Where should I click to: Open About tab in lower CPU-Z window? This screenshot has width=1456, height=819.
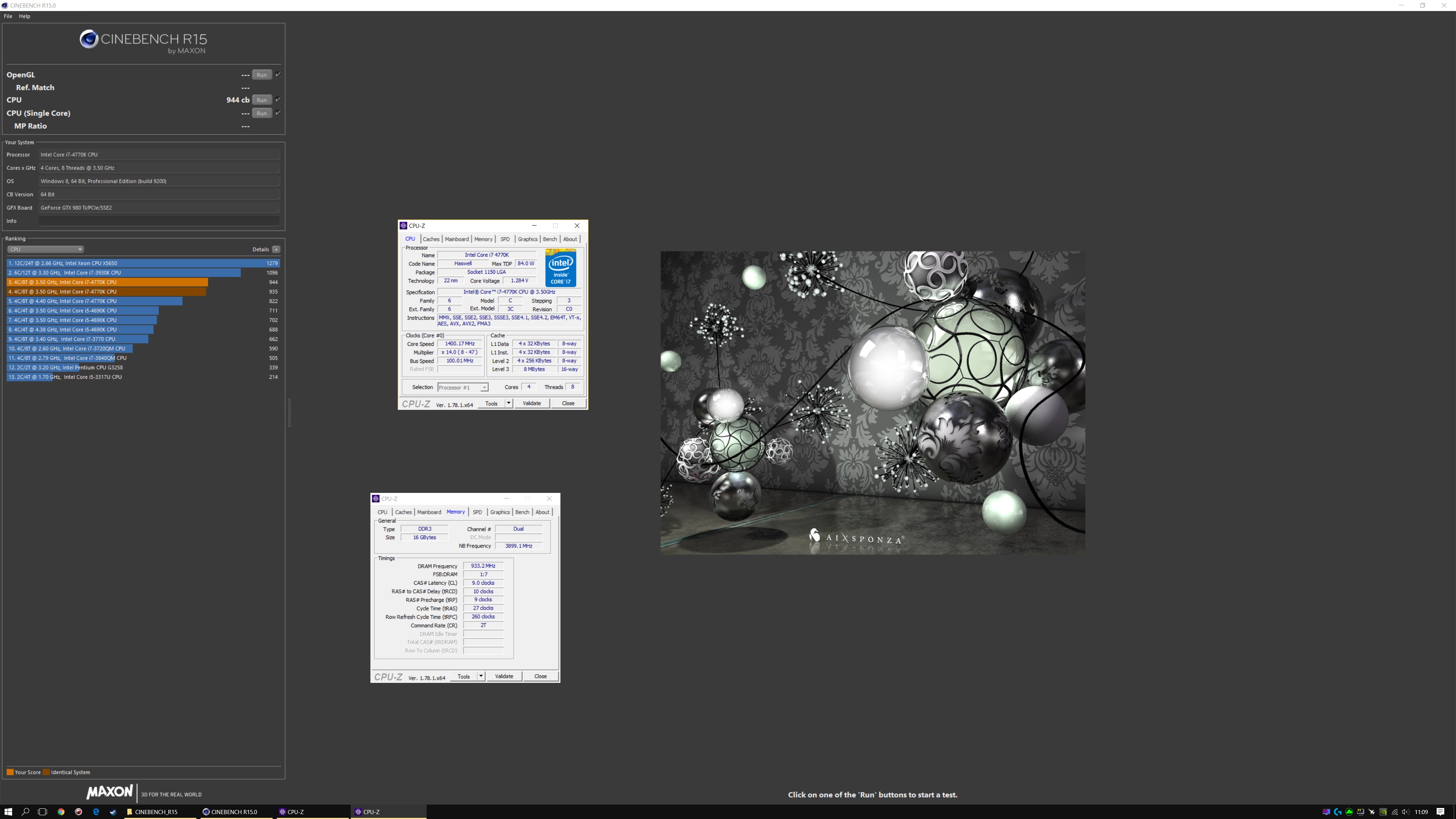pos(542,512)
